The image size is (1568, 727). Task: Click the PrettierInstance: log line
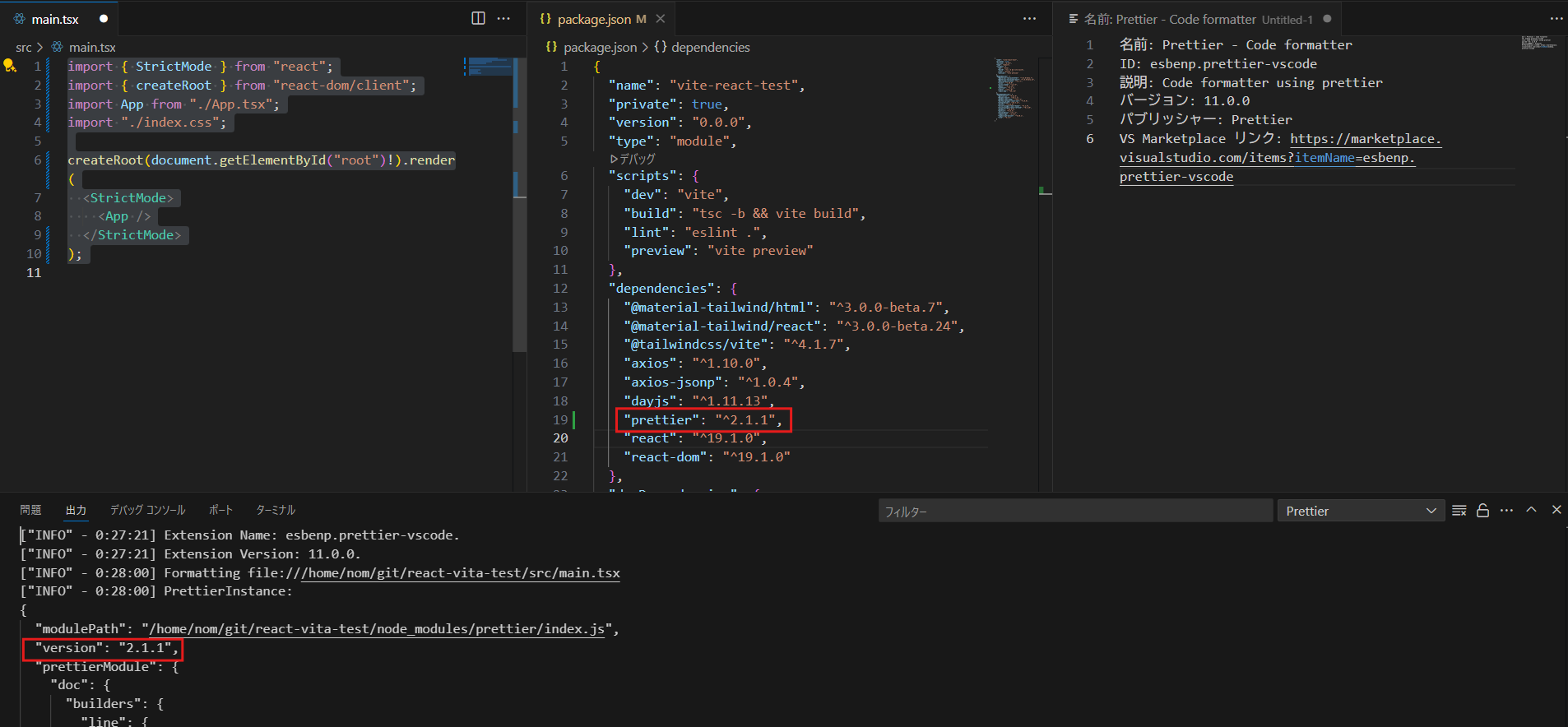point(156,590)
